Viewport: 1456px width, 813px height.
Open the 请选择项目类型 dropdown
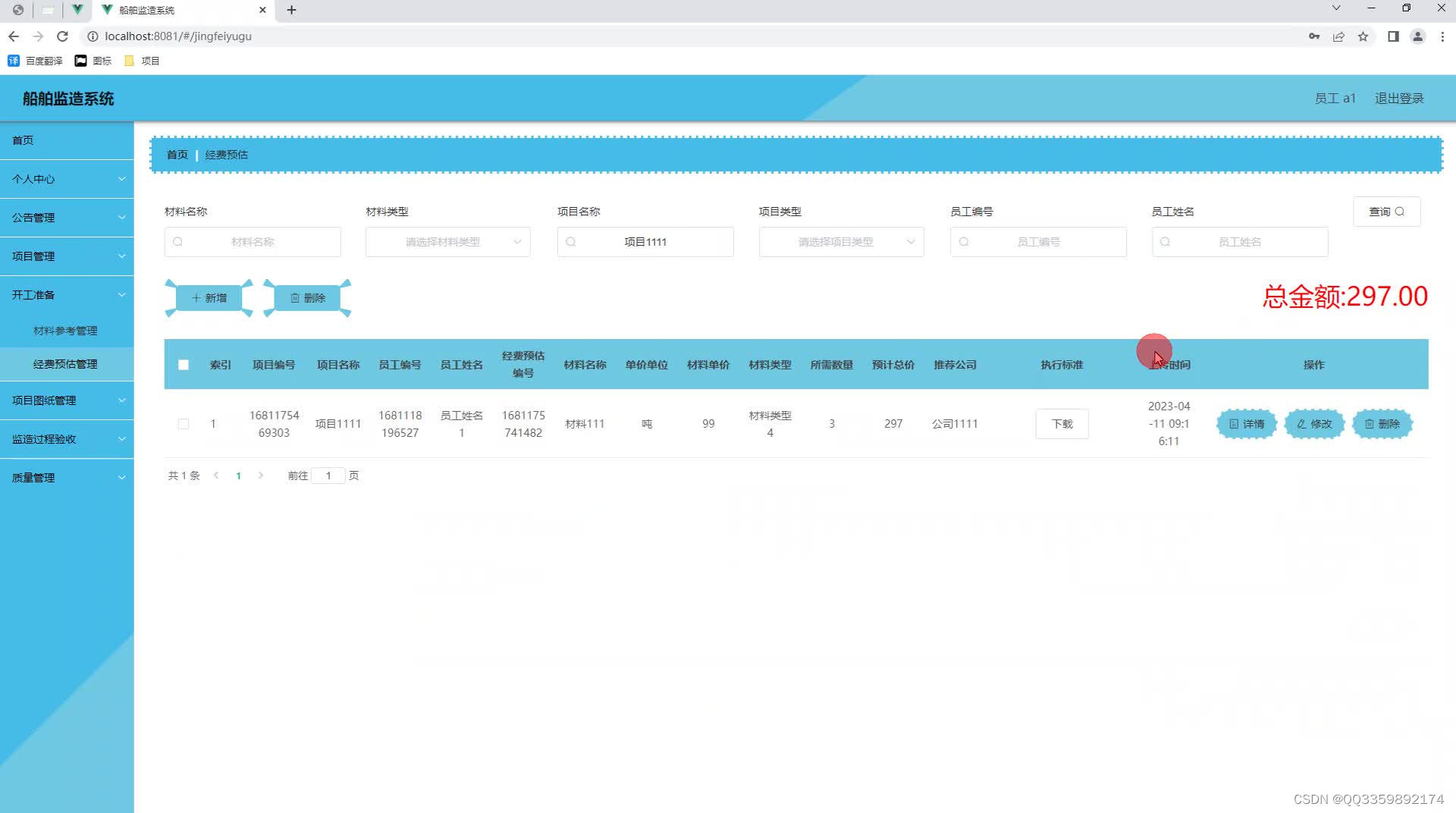[x=841, y=242]
